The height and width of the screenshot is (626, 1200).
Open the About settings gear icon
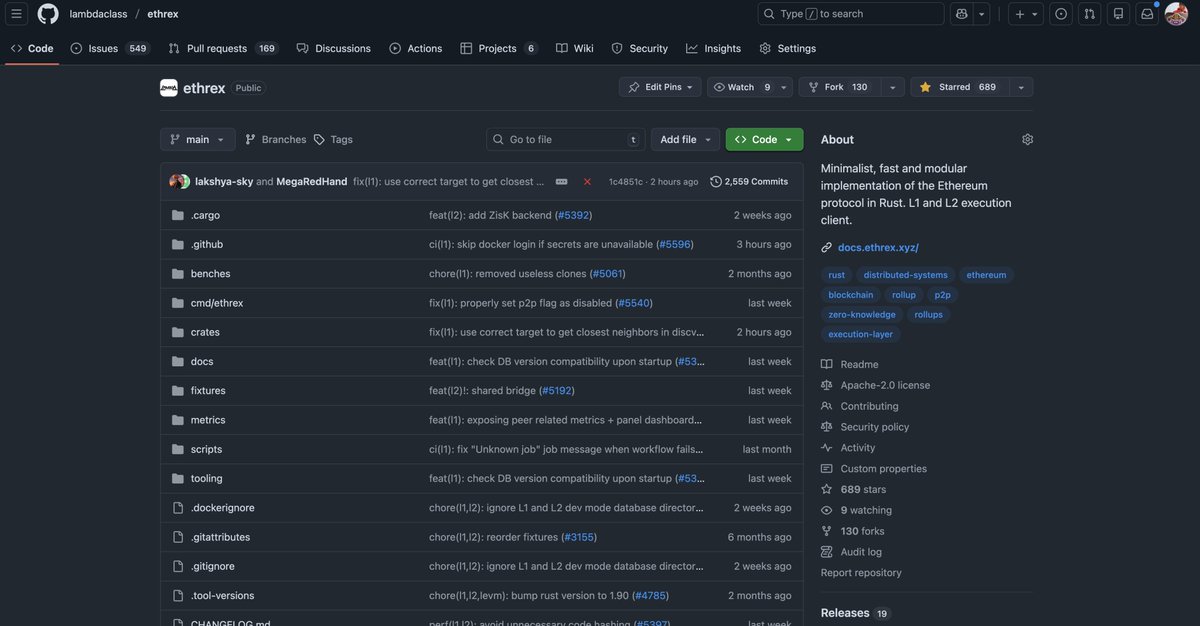(1027, 139)
